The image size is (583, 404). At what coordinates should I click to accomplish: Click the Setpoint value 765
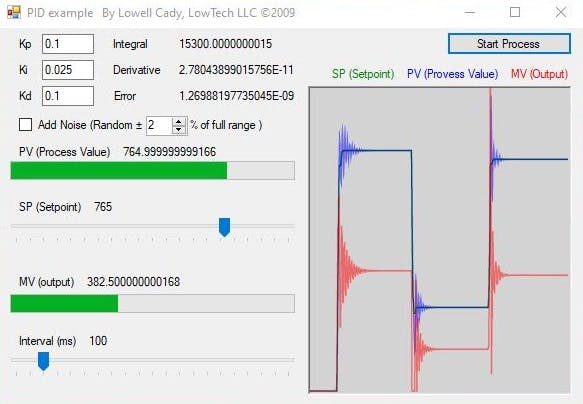(x=103, y=207)
